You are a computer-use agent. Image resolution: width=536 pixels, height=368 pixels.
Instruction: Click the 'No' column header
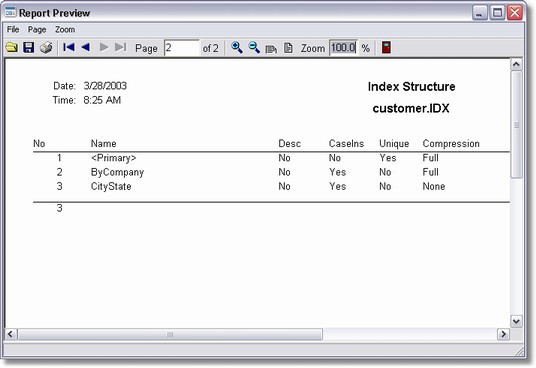(39, 144)
